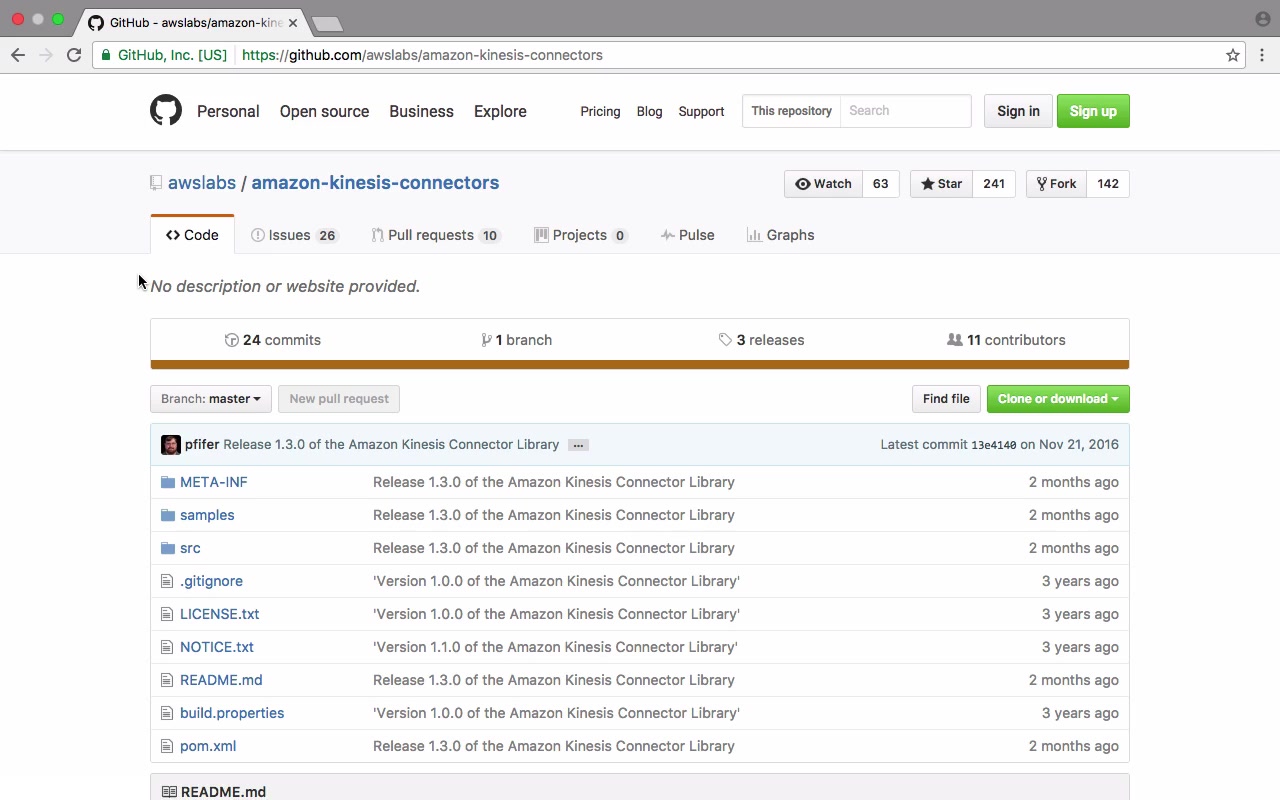
Task: Click pfifer's avatar thumbnail
Action: 171,445
